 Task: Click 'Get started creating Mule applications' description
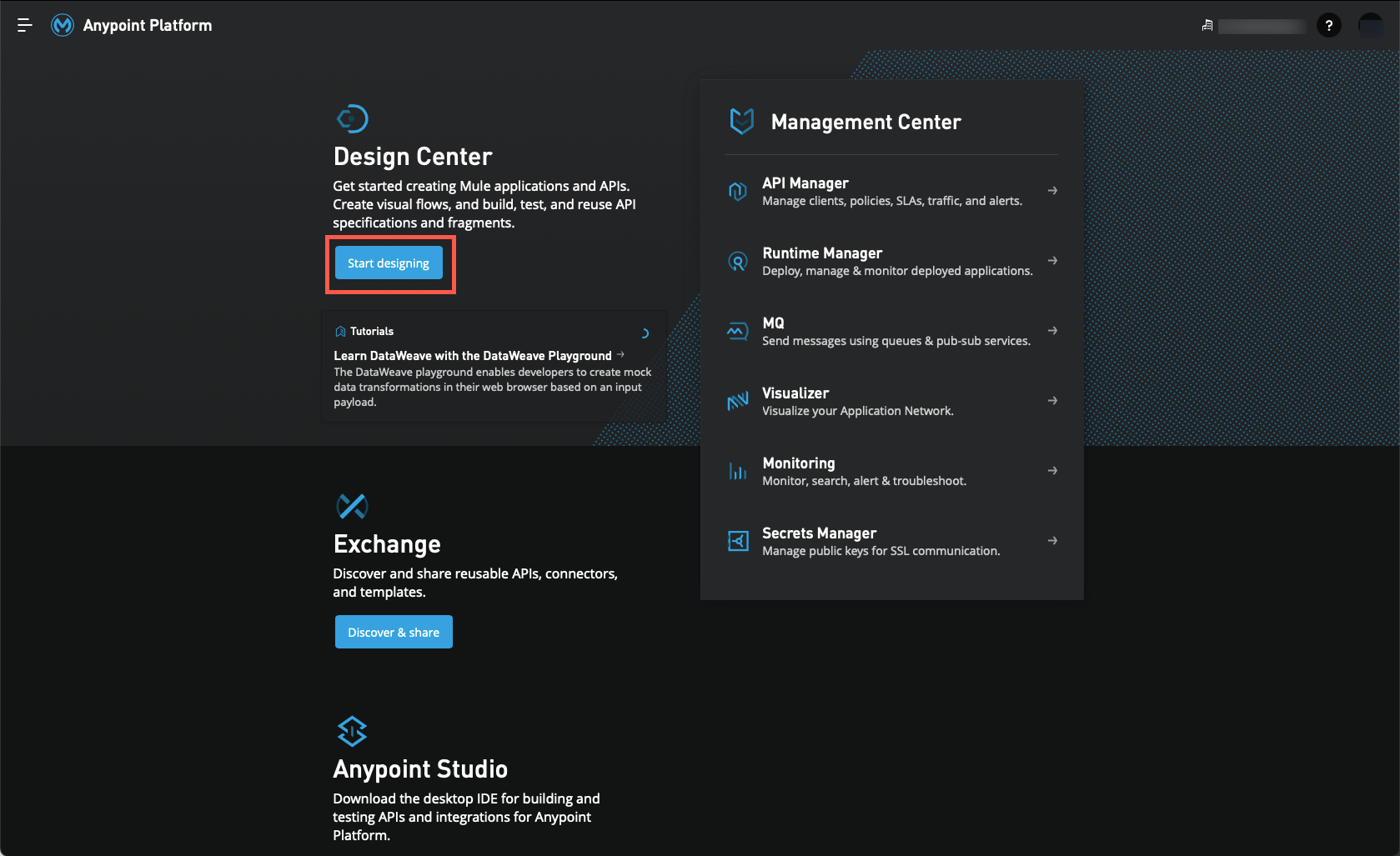(484, 204)
